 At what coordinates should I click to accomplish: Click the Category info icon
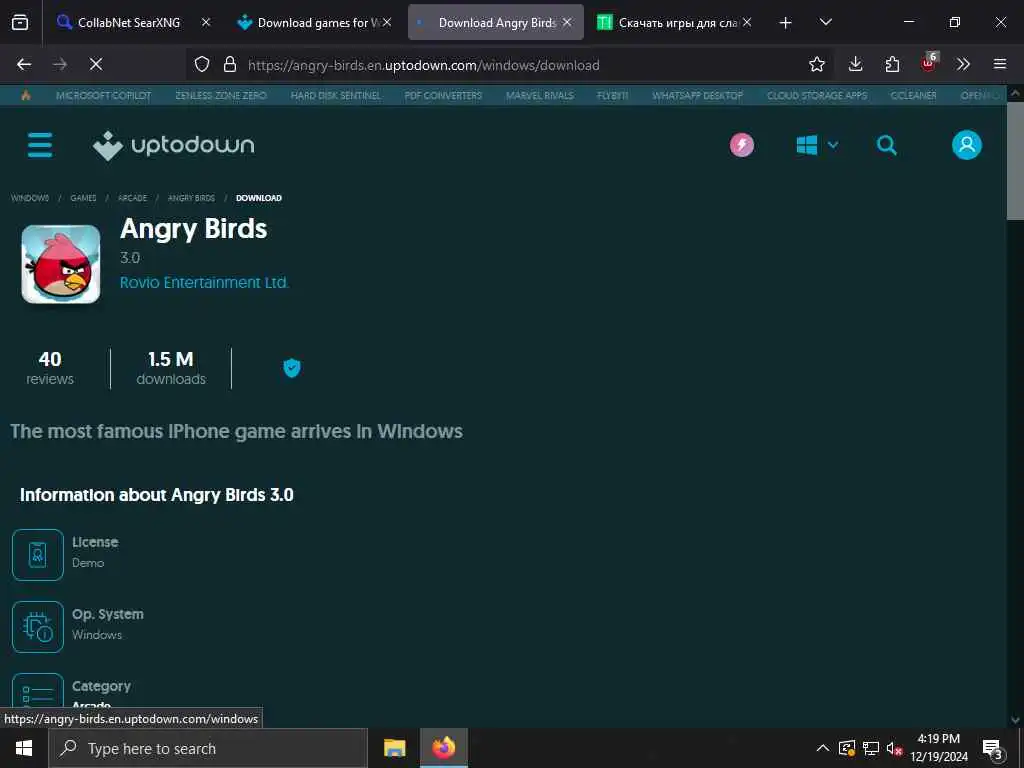point(38,692)
